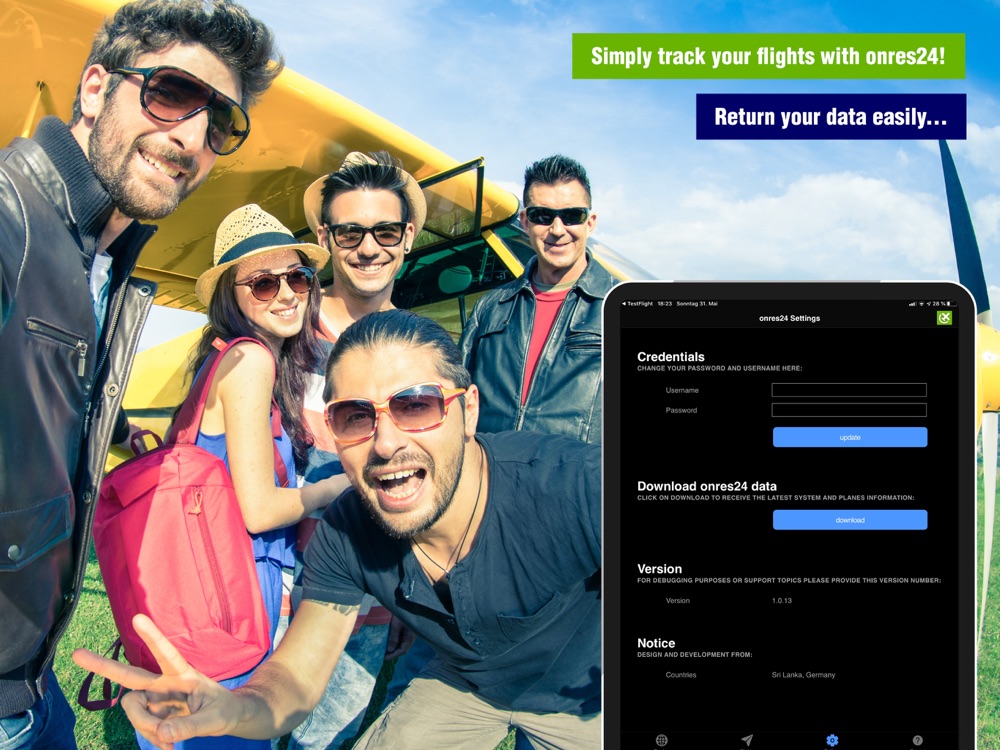Focus the Password input field
The height and width of the screenshot is (750, 1000).
click(x=849, y=410)
